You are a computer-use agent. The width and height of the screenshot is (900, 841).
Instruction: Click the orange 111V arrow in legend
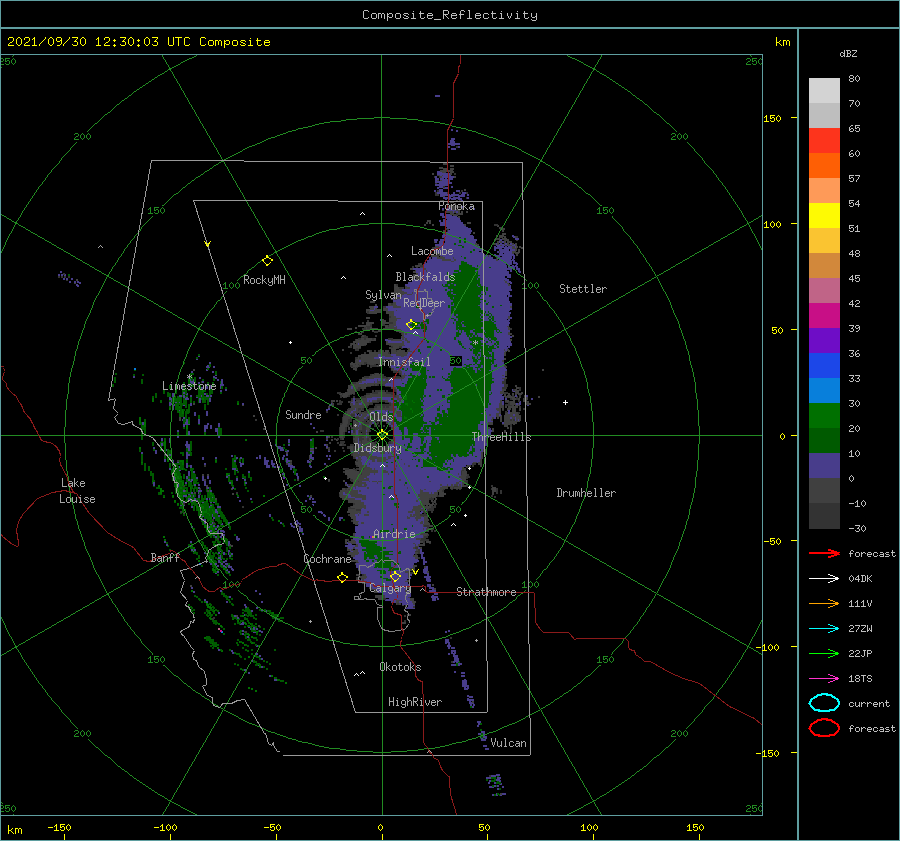click(824, 603)
